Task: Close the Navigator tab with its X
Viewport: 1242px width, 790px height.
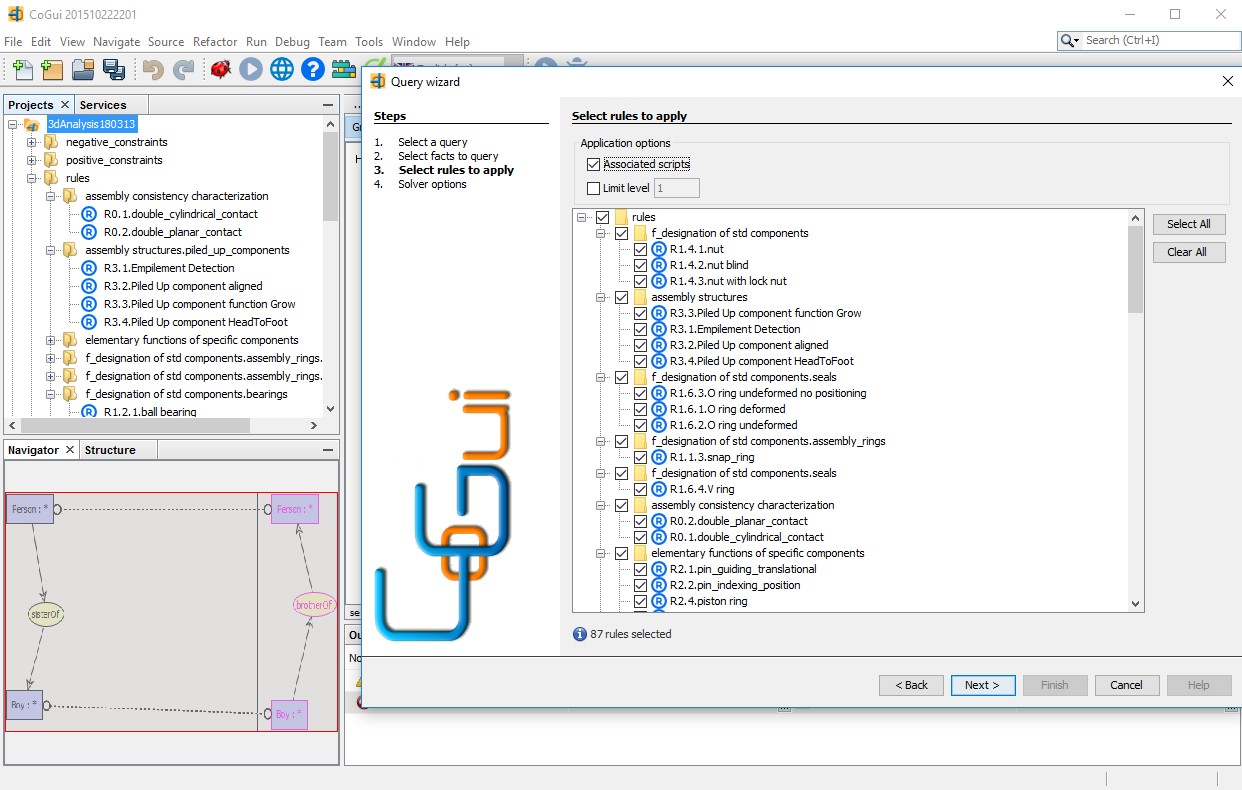Action: tap(70, 450)
